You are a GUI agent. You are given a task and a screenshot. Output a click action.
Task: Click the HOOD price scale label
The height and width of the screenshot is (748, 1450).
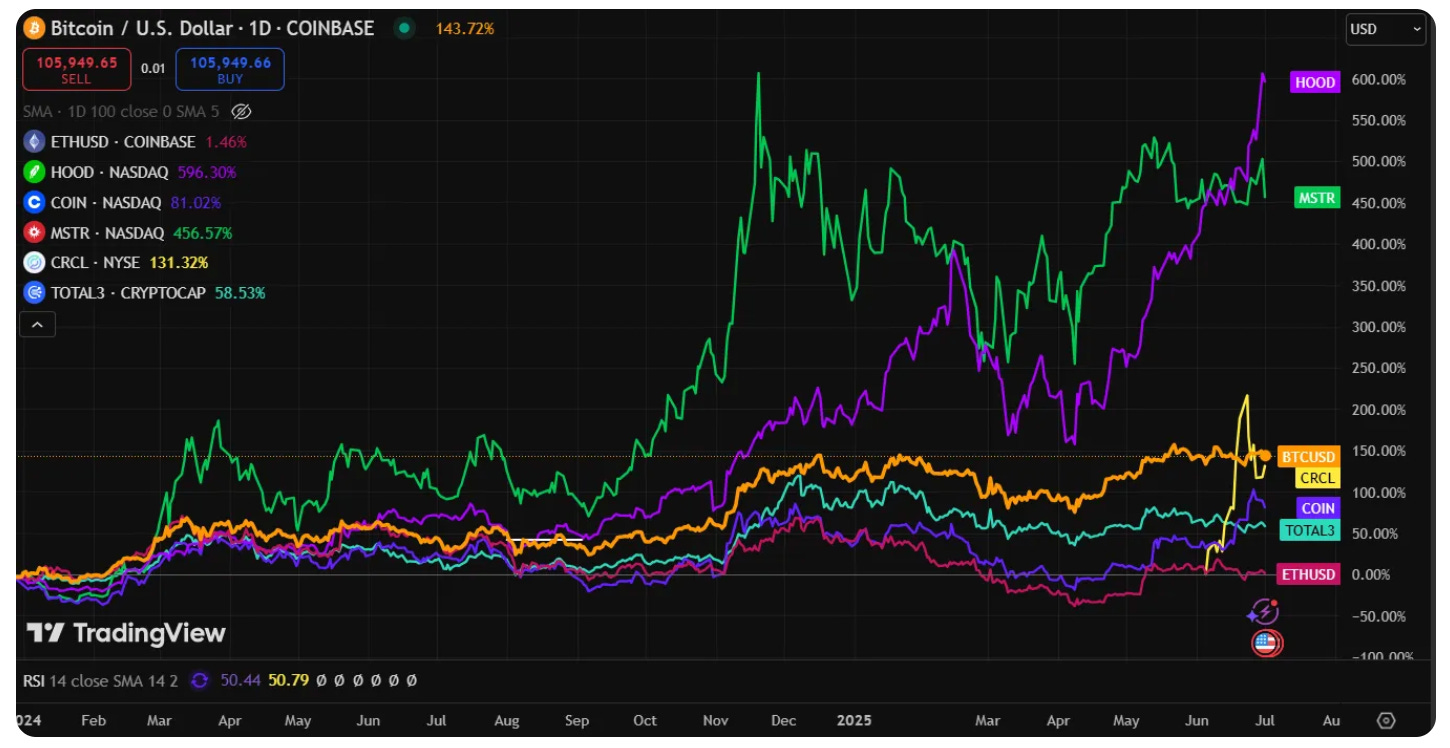pos(1315,82)
